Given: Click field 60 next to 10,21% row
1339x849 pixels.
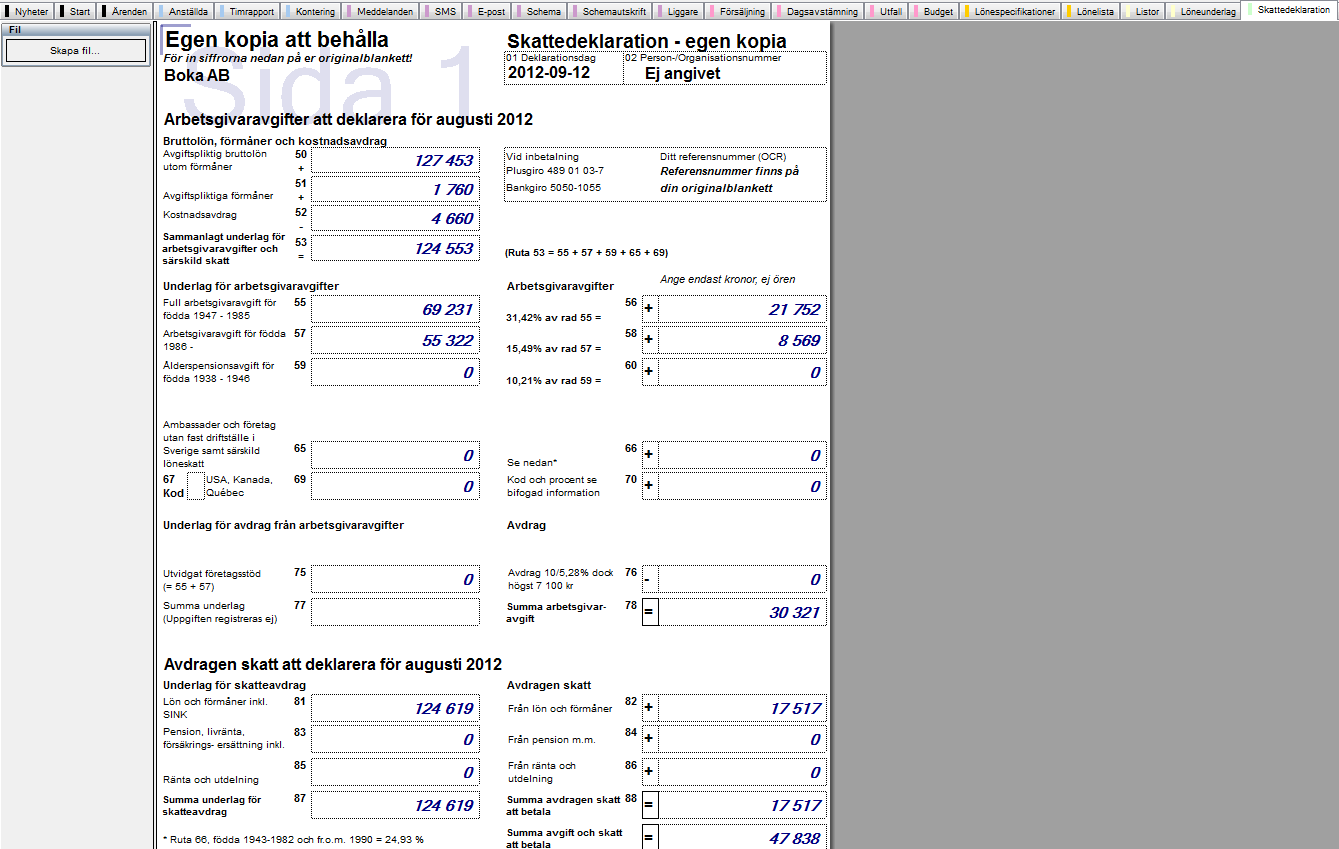Looking at the screenshot, I should click(742, 372).
